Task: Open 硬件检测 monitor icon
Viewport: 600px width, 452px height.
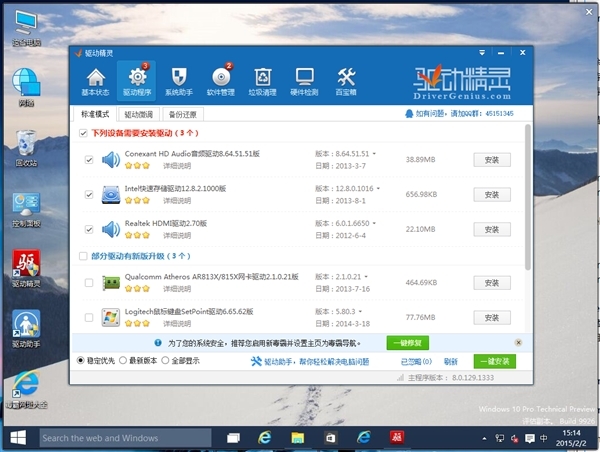Action: (x=304, y=81)
